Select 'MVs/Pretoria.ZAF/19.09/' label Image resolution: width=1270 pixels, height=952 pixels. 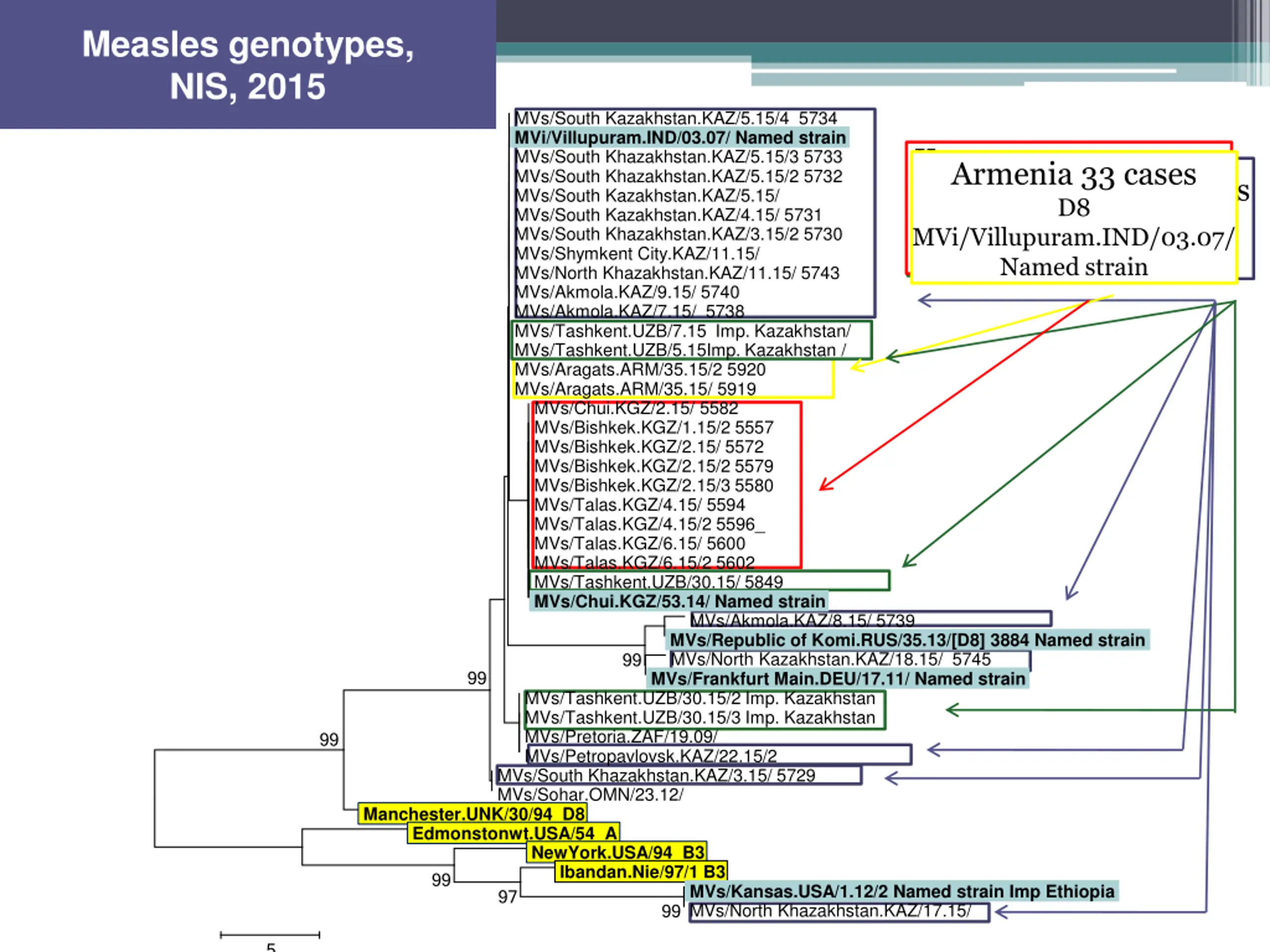(621, 737)
